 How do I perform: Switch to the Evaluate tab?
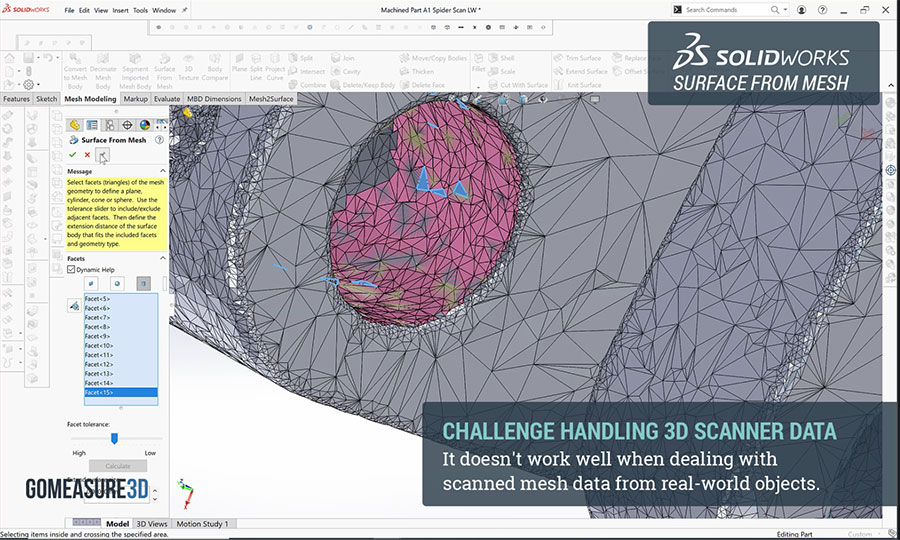click(167, 99)
